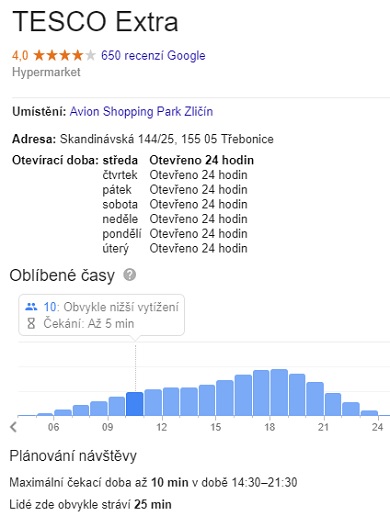This screenshot has width=390, height=516.
Task: Click the people icon in tooltip
Action: pos(31,306)
